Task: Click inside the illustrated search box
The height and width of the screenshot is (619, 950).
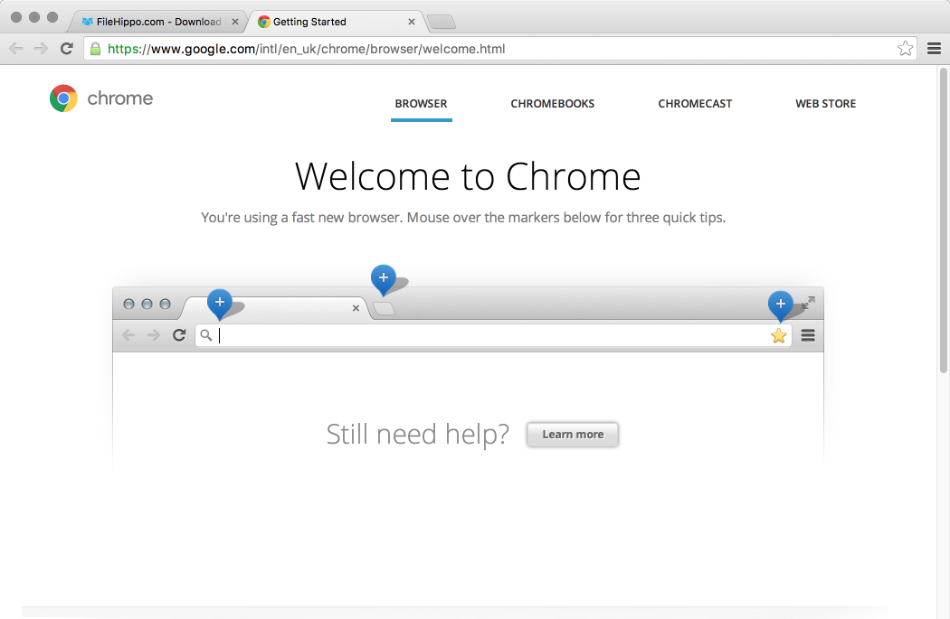Action: pos(493,336)
